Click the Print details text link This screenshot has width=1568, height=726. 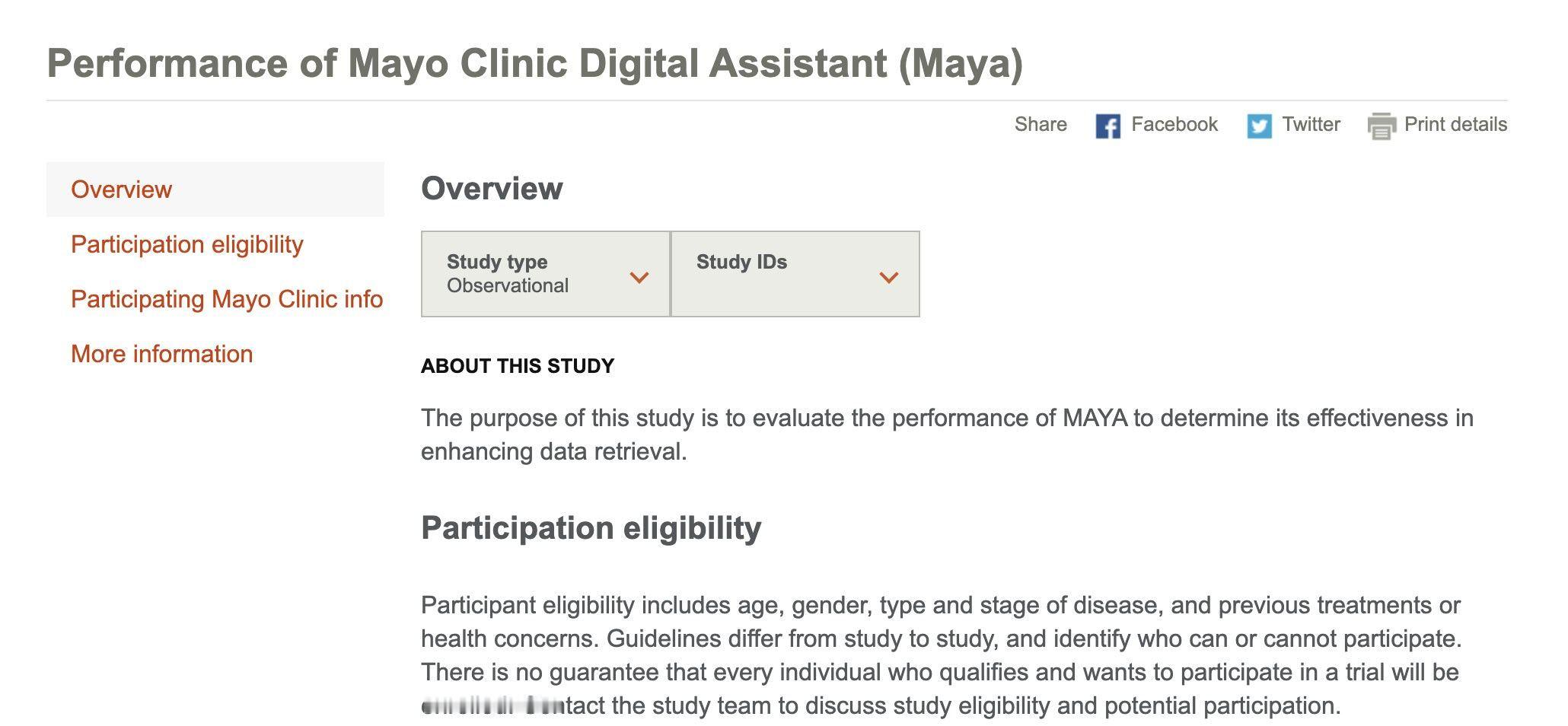click(1455, 125)
